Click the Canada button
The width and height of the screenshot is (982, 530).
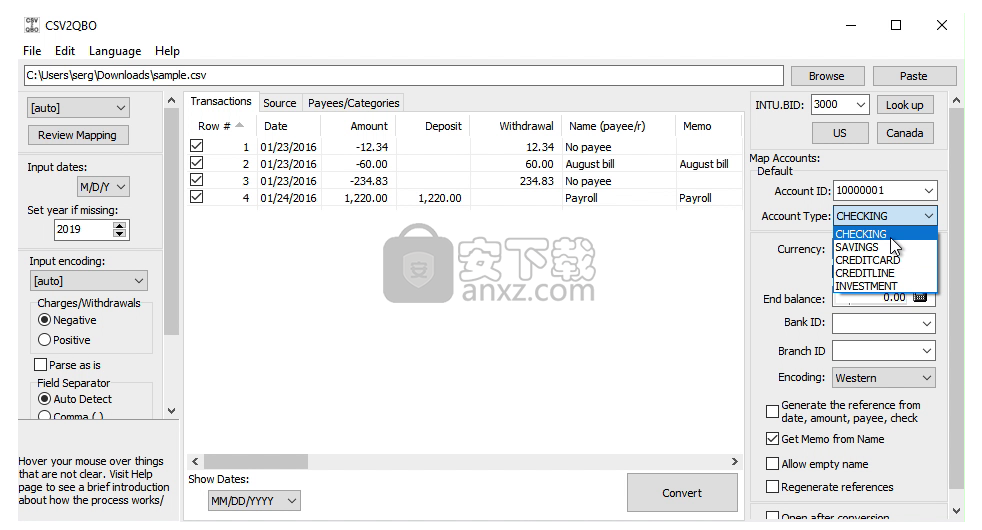coord(904,133)
